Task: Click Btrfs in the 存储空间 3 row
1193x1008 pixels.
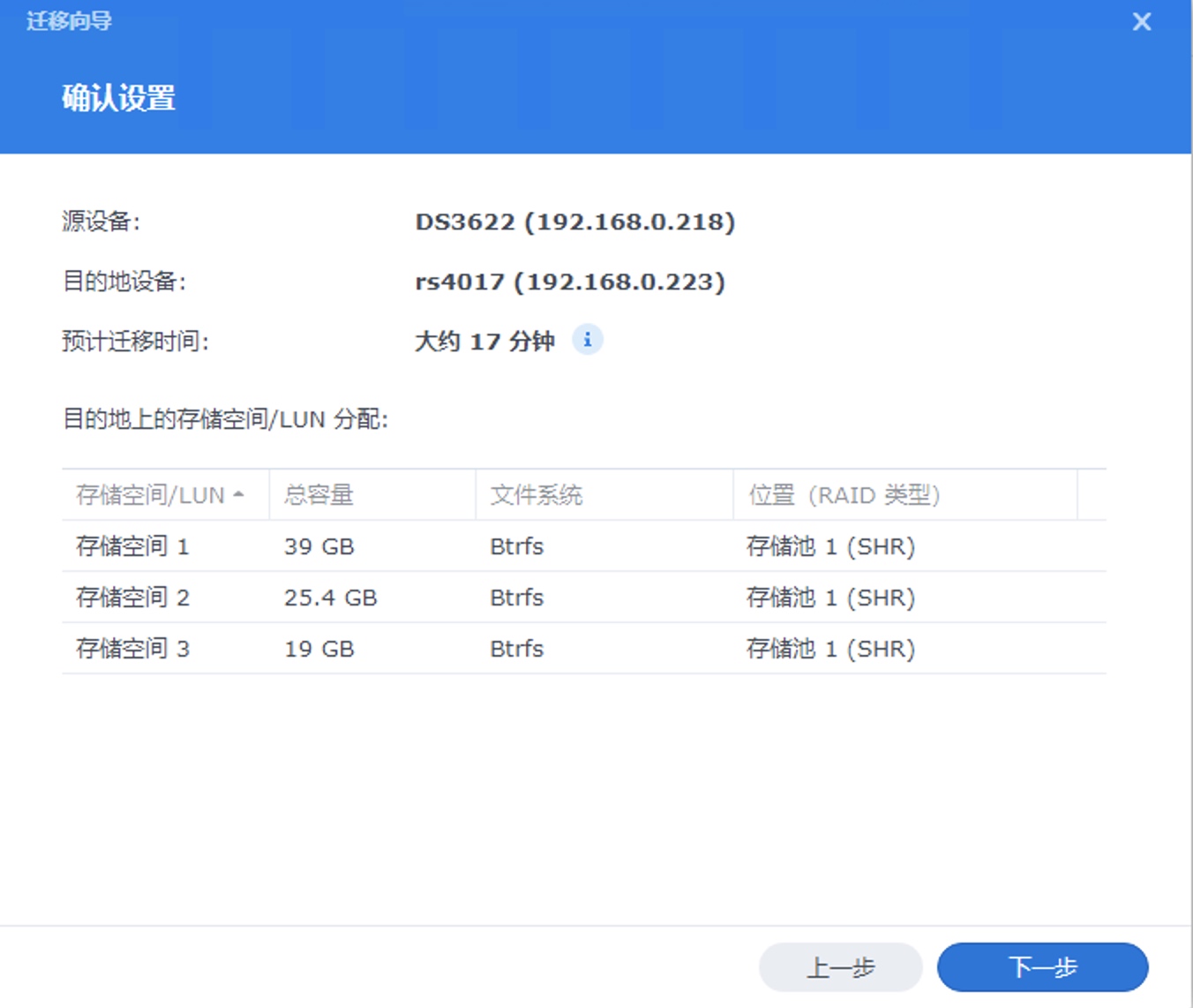Action: click(517, 650)
